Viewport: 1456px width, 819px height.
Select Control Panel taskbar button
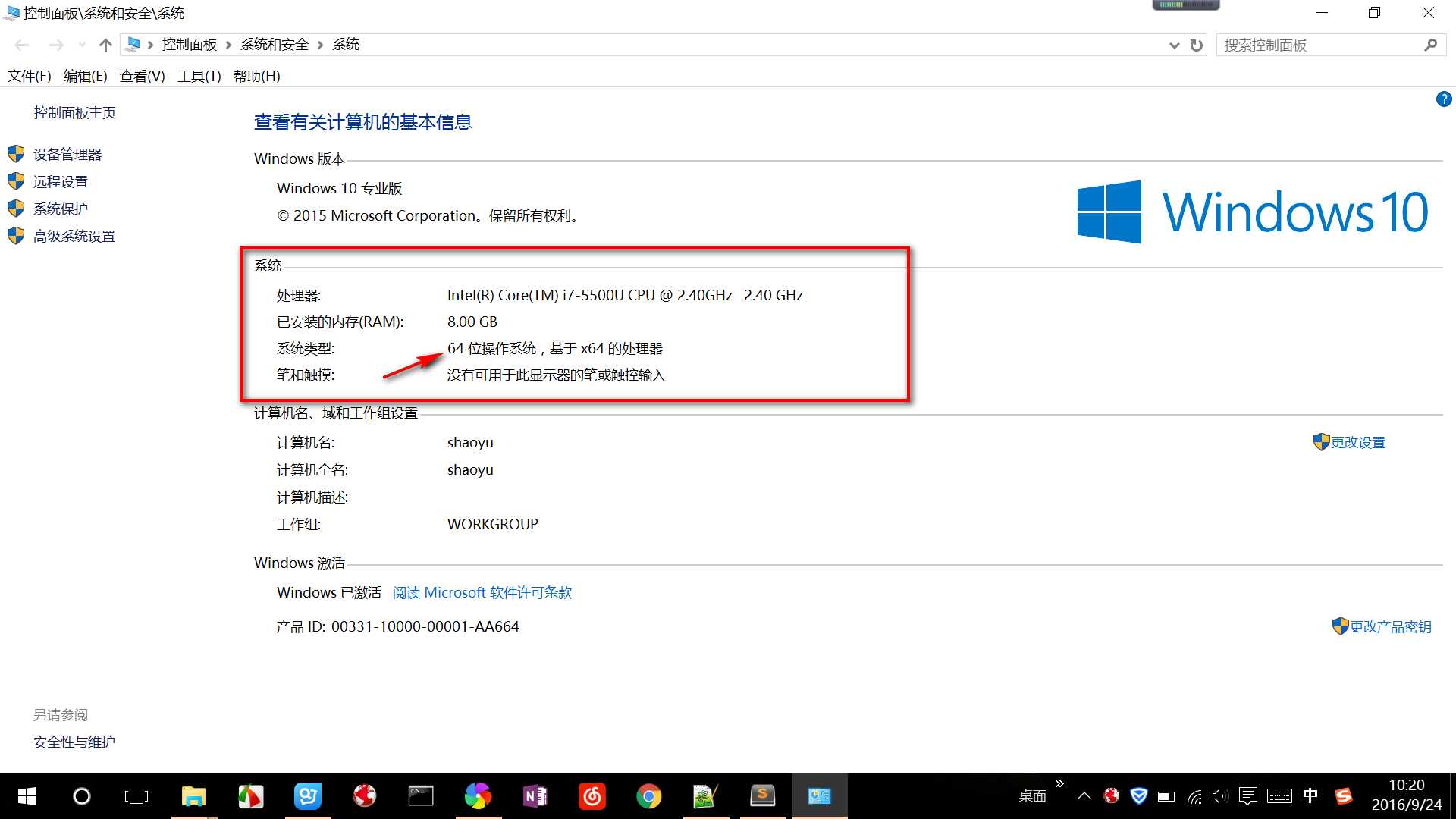[x=820, y=796]
